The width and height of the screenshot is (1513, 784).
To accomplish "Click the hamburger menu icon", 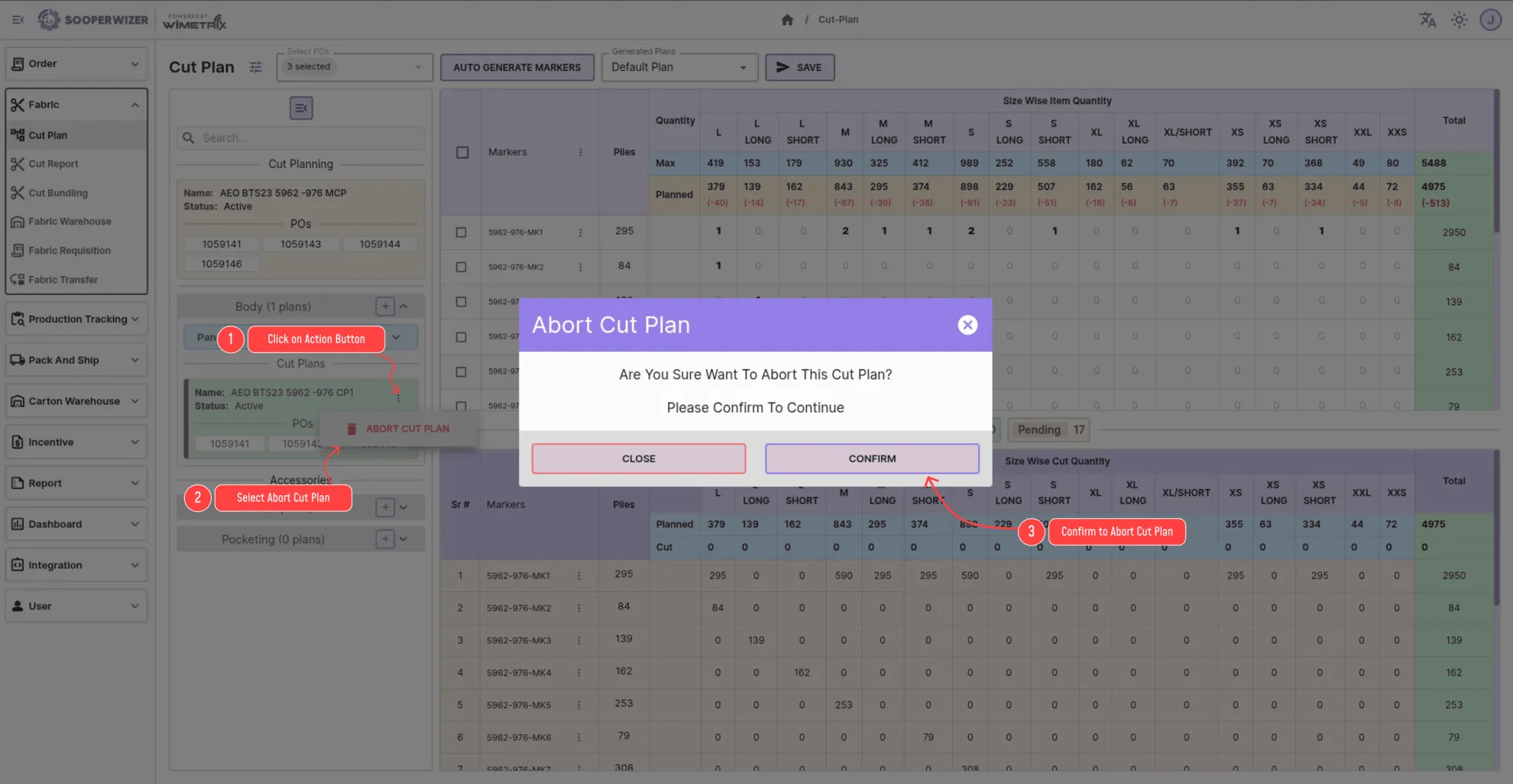I will tap(18, 20).
